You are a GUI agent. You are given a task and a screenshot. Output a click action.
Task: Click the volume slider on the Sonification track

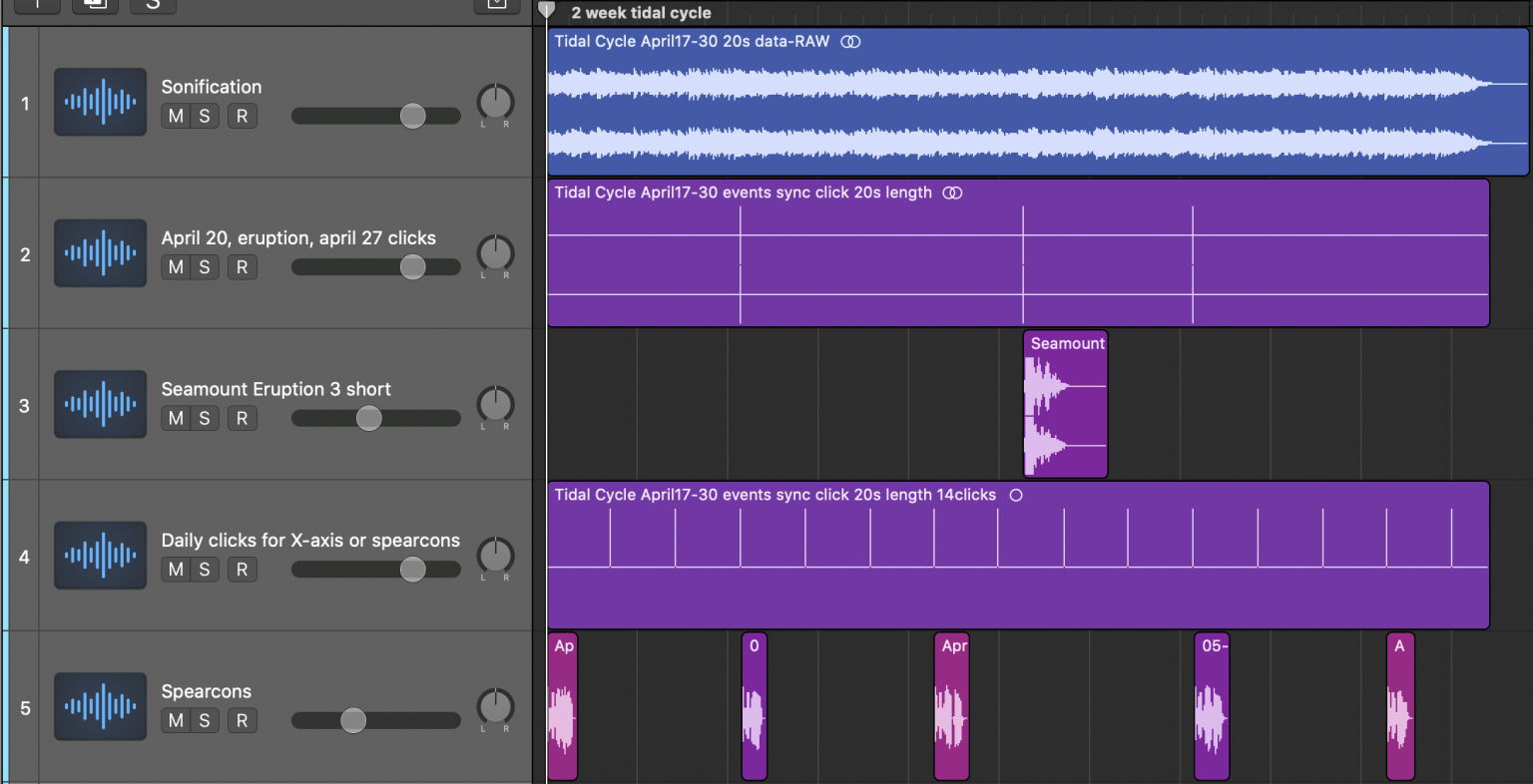click(x=413, y=116)
